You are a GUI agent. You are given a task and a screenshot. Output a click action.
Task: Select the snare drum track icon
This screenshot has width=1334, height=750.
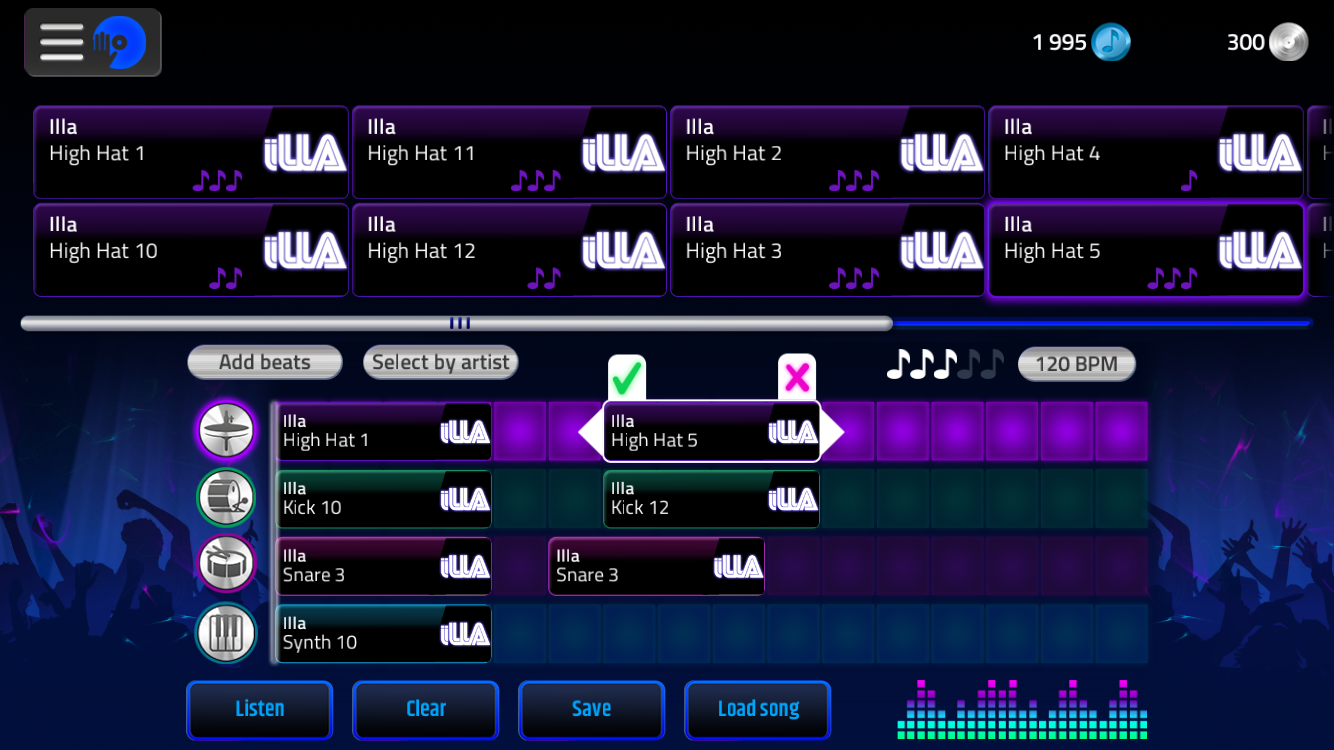click(x=226, y=565)
